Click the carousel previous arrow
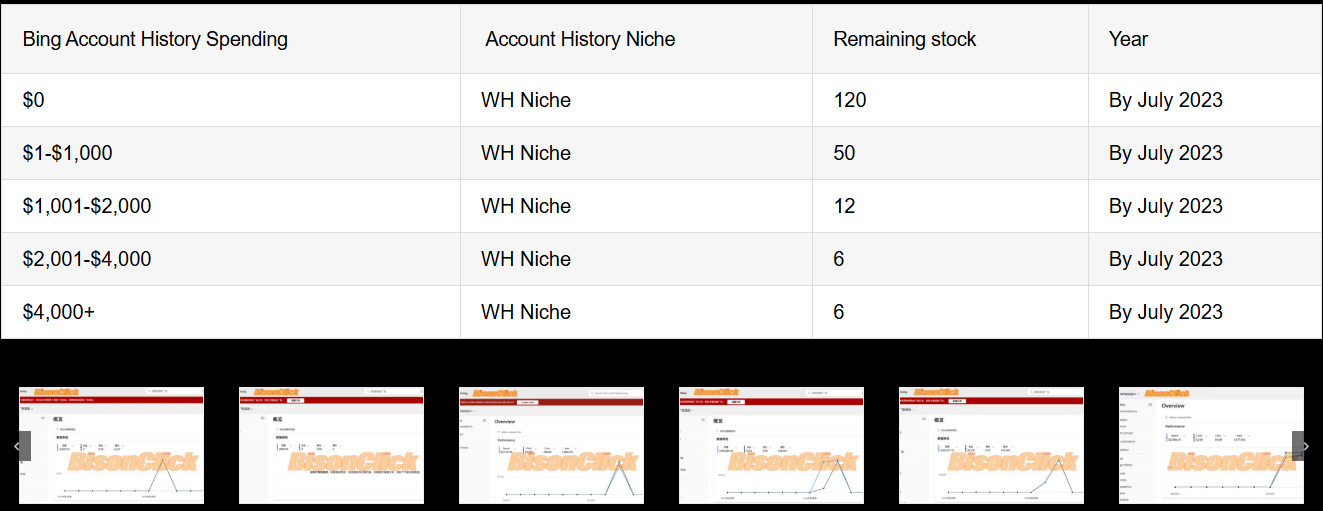Screen dimensions: 1323x511 (16, 446)
